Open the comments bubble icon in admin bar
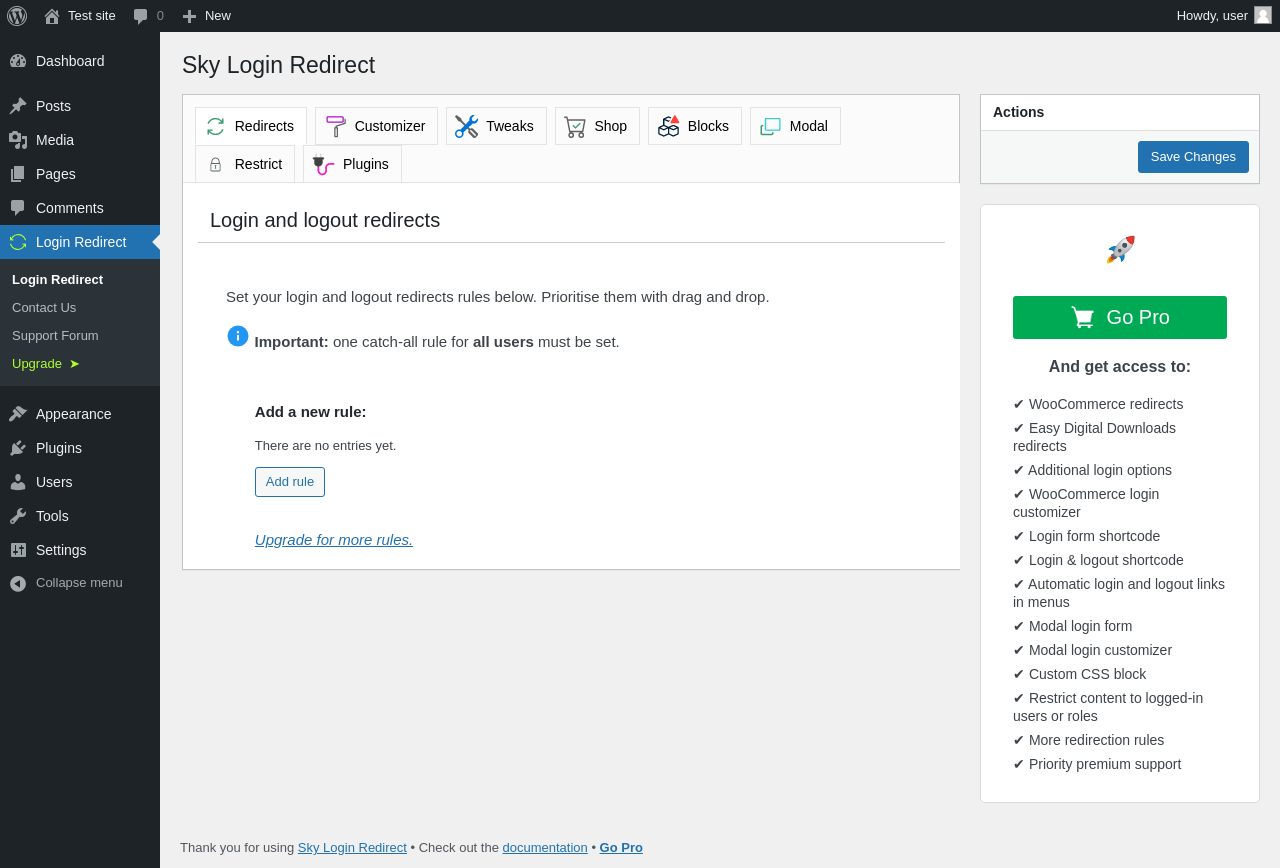 pyautogui.click(x=141, y=16)
